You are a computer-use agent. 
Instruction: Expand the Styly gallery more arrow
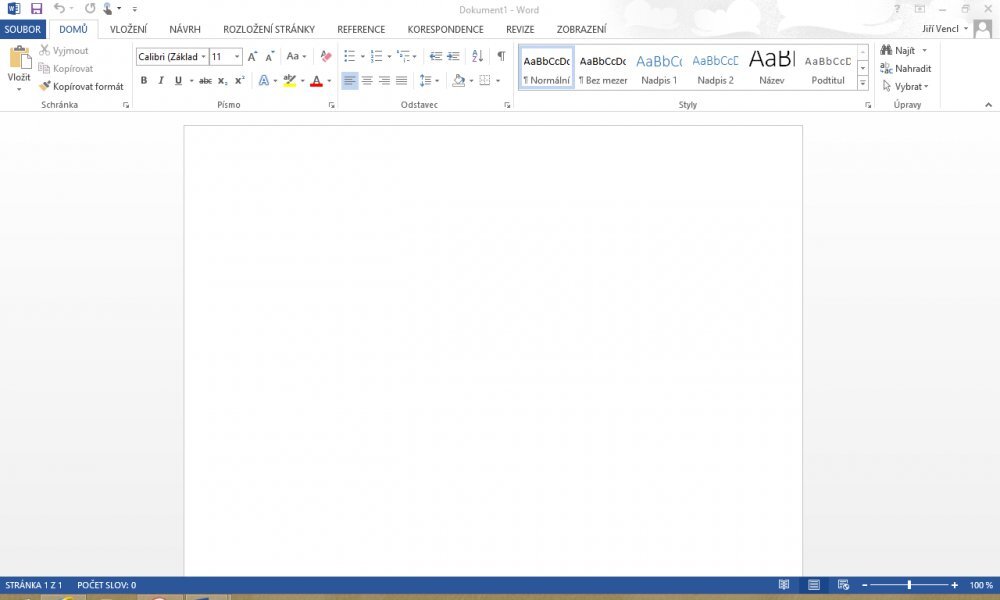point(863,83)
